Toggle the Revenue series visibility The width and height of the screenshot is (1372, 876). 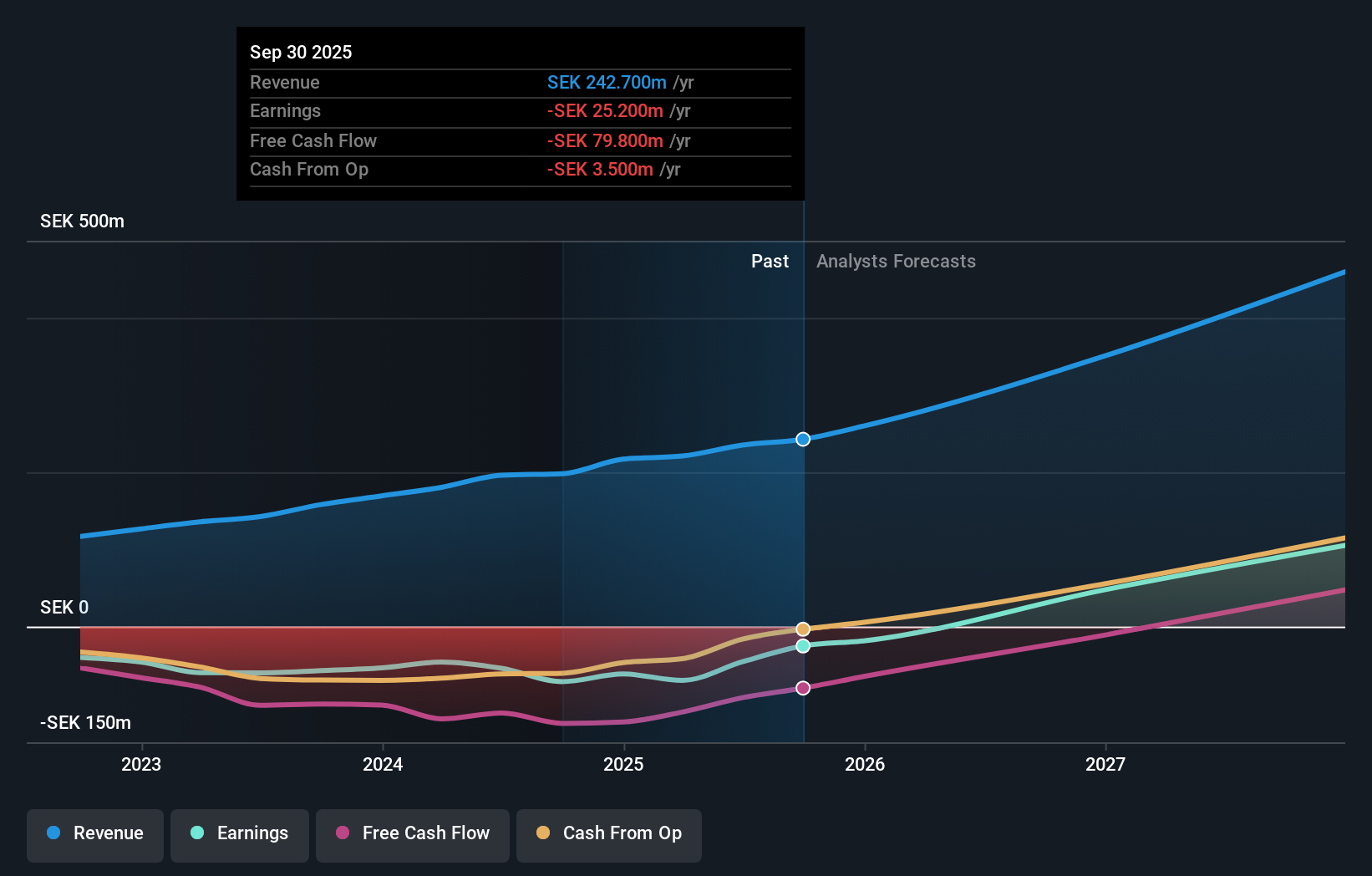click(94, 835)
